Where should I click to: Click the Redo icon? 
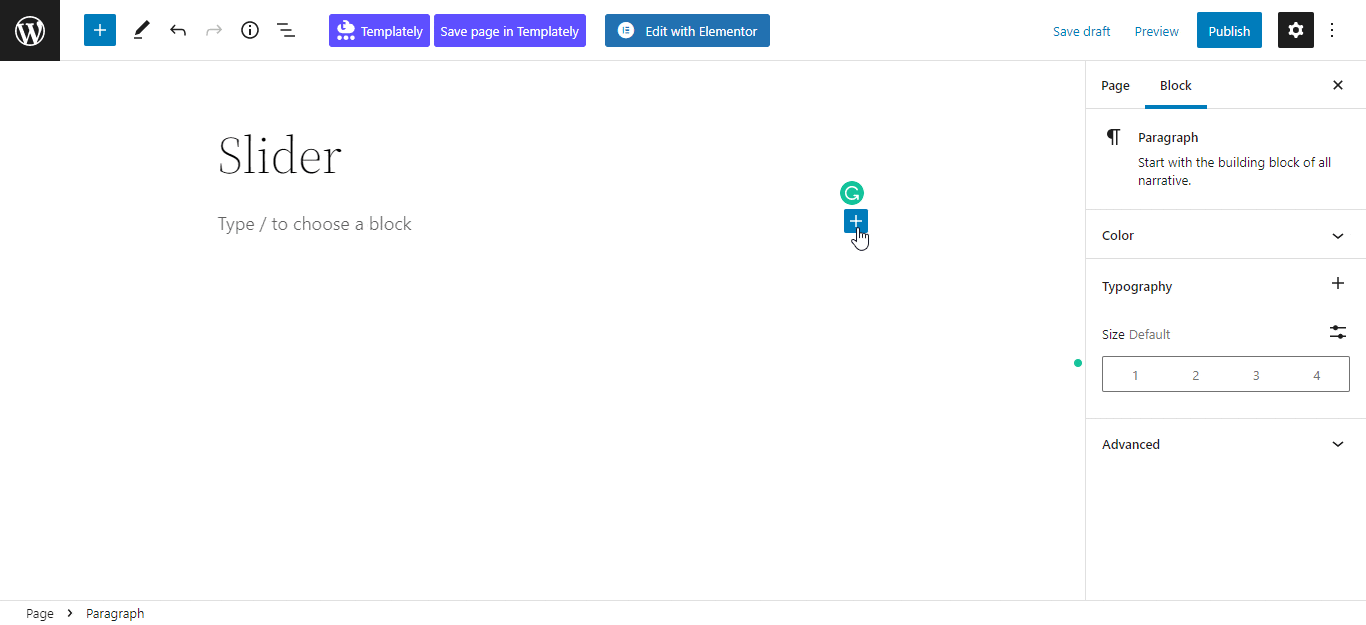click(x=214, y=30)
